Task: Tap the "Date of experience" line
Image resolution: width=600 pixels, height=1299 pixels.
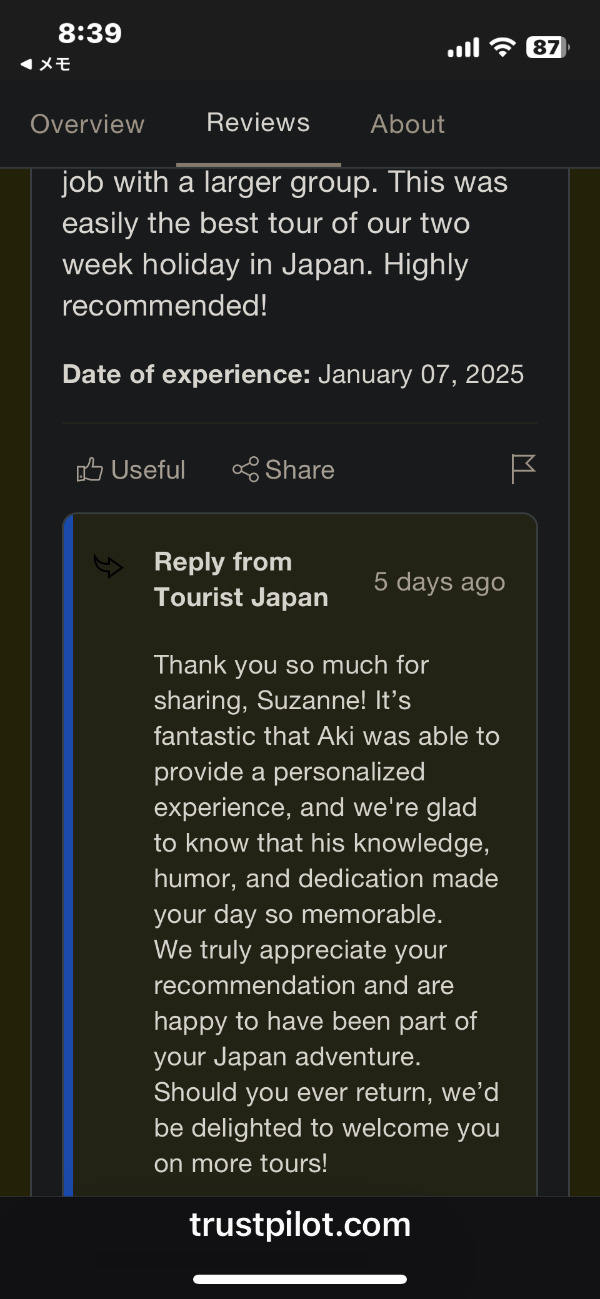Action: [x=292, y=374]
